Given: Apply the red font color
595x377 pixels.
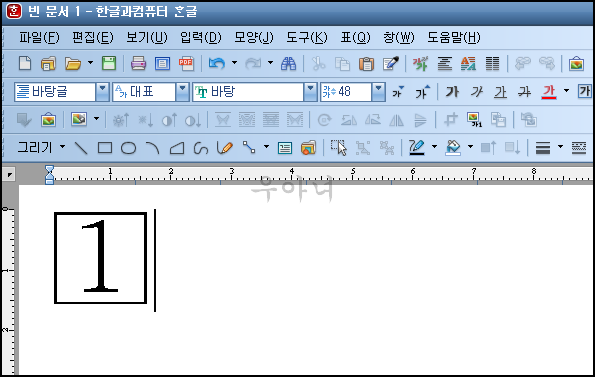Looking at the screenshot, I should coord(549,92).
